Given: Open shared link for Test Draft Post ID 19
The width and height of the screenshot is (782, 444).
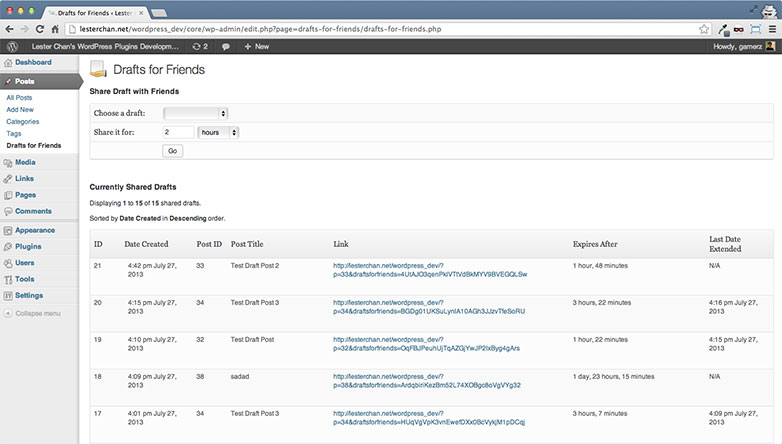Looking at the screenshot, I should click(426, 344).
